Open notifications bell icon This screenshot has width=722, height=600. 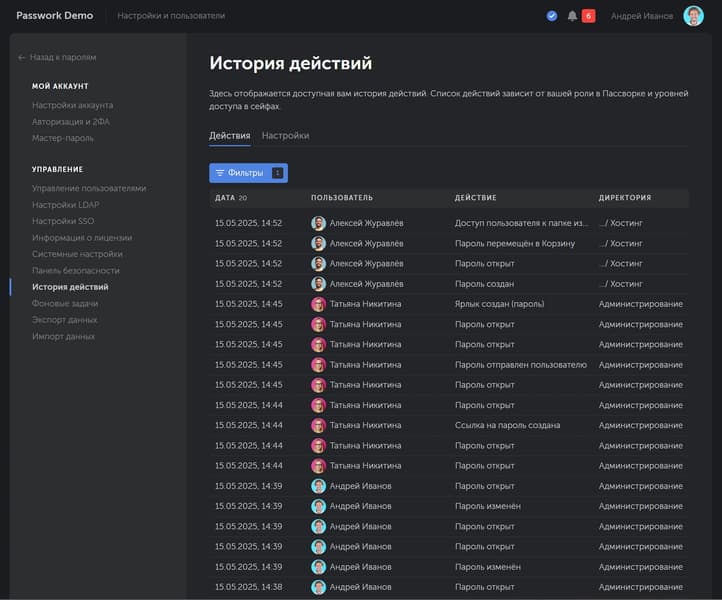[572, 16]
